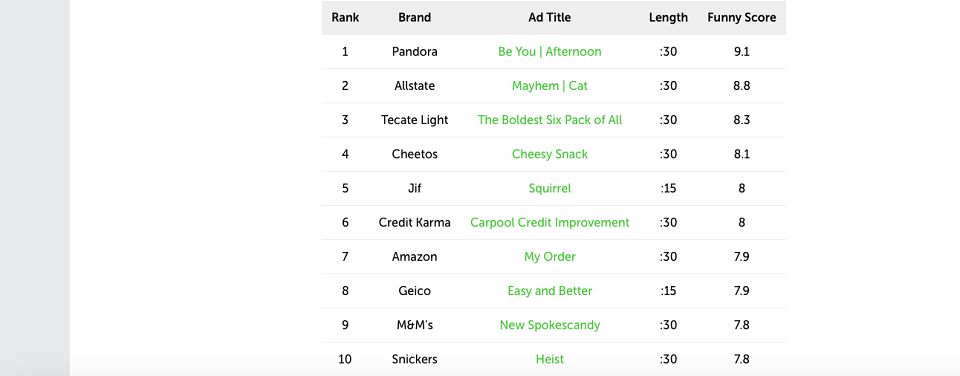Click the 'Heist' Snickers ad link
The image size is (960, 376).
pyautogui.click(x=549, y=359)
